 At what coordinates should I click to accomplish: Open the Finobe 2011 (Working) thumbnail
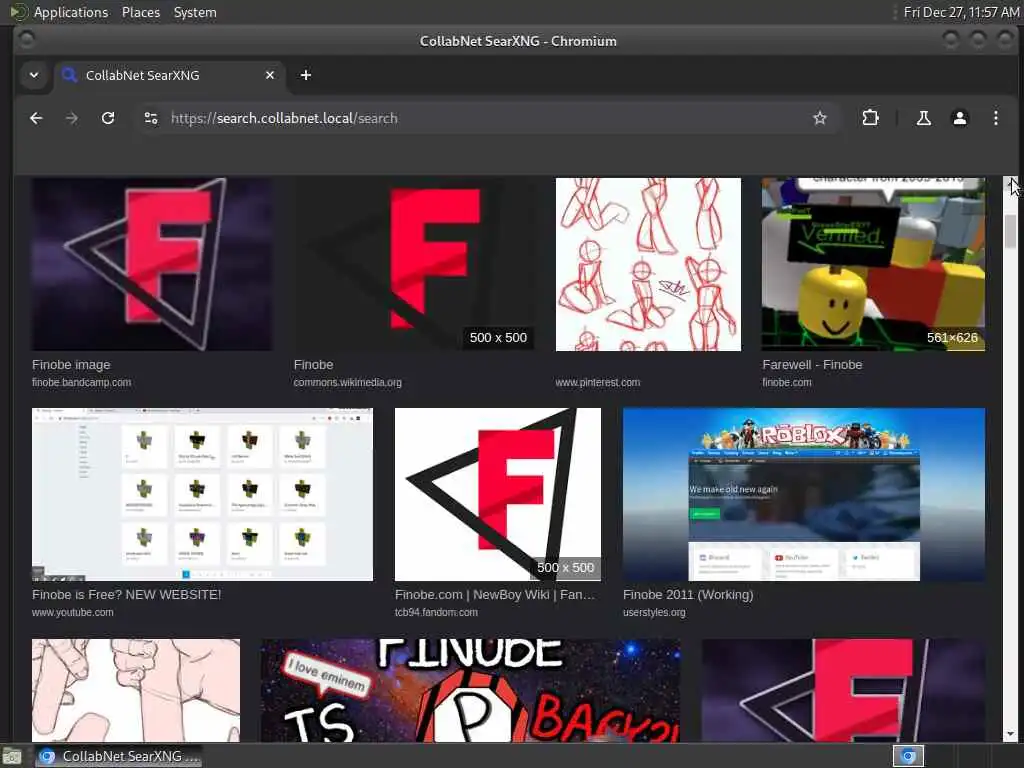point(804,494)
